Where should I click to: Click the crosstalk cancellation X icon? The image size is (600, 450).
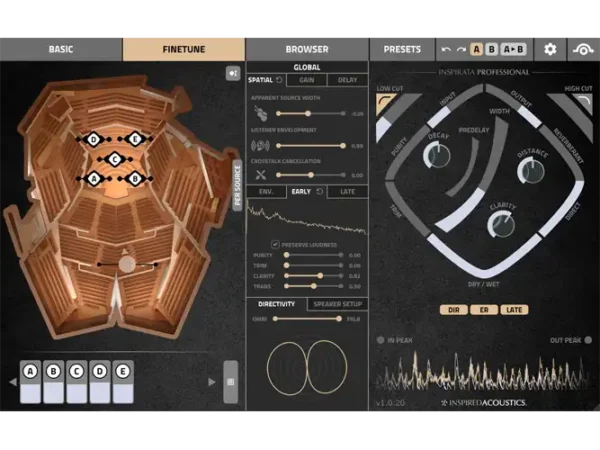pos(261,175)
